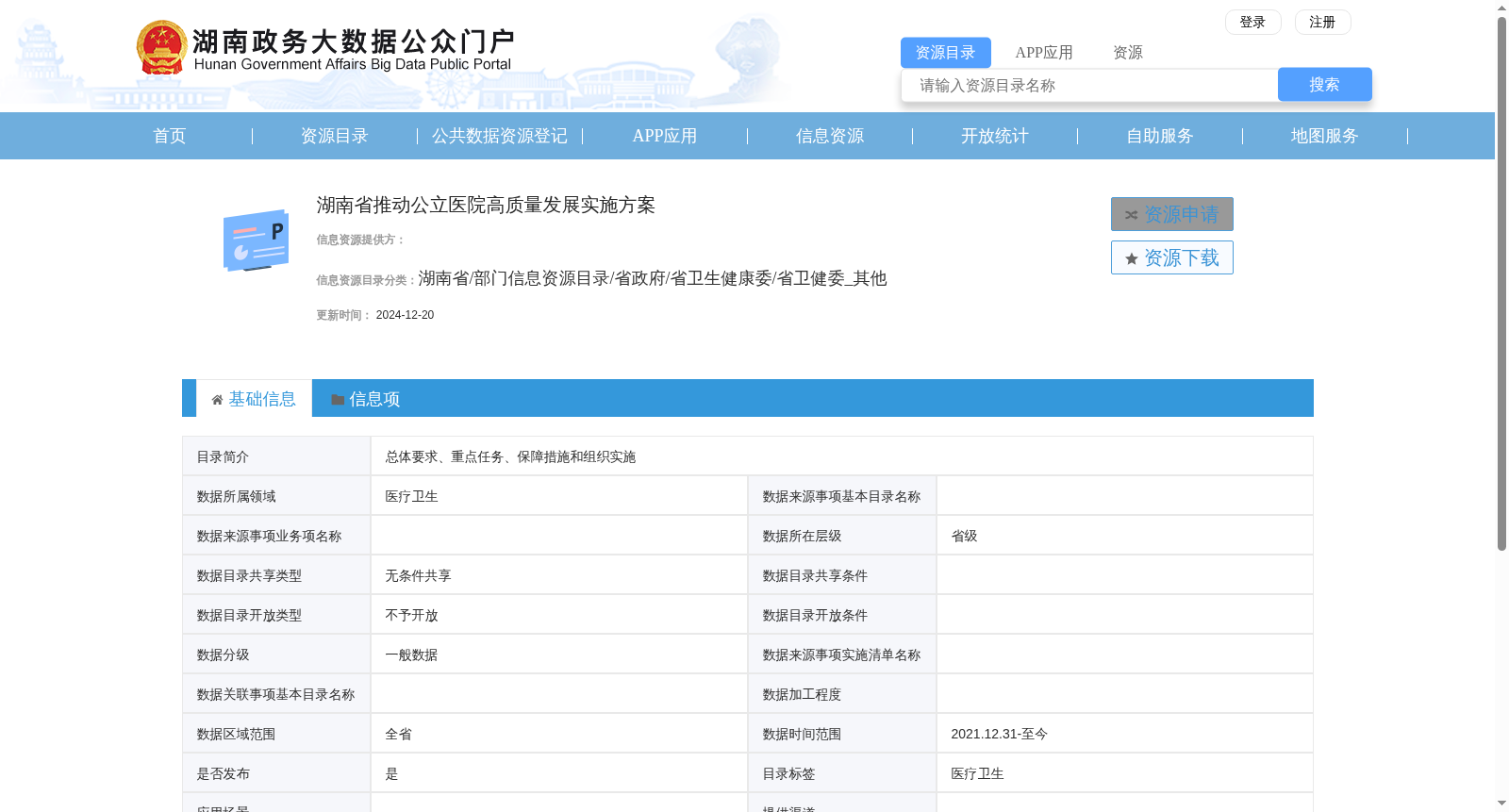Click the 数据所属领域 label cell
Screen dimensions: 1509x812
pos(276,496)
